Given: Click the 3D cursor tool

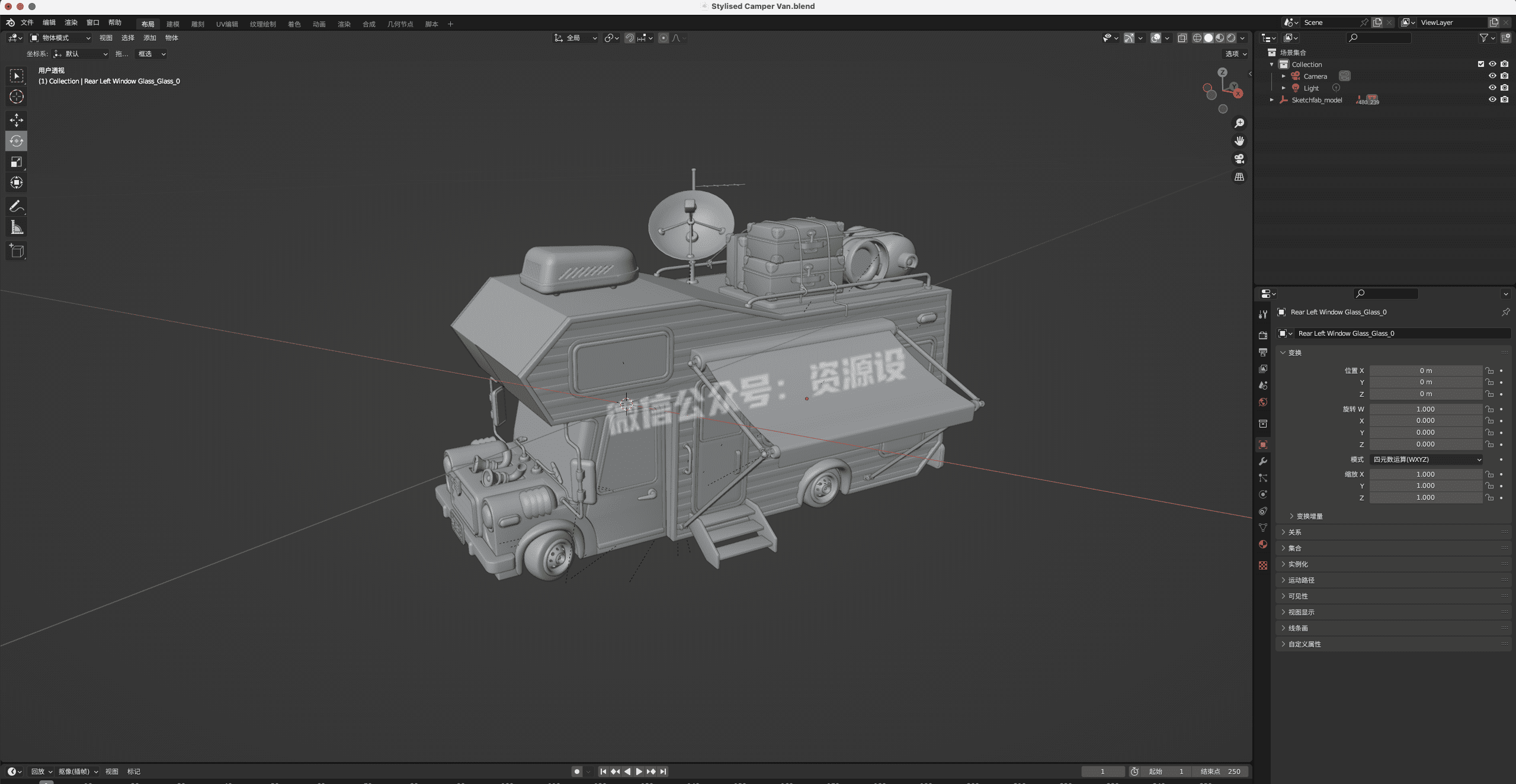Looking at the screenshot, I should (x=17, y=97).
